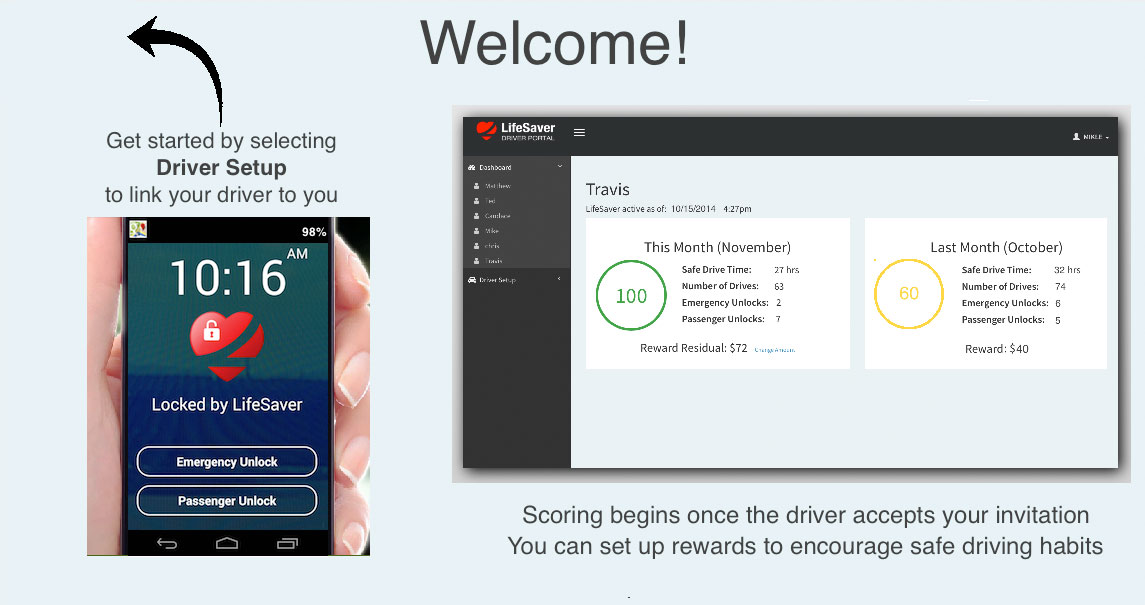Screen dimensions: 1145x605
Task: Click the LifeSaver heart logo in portal header
Action: (x=486, y=131)
